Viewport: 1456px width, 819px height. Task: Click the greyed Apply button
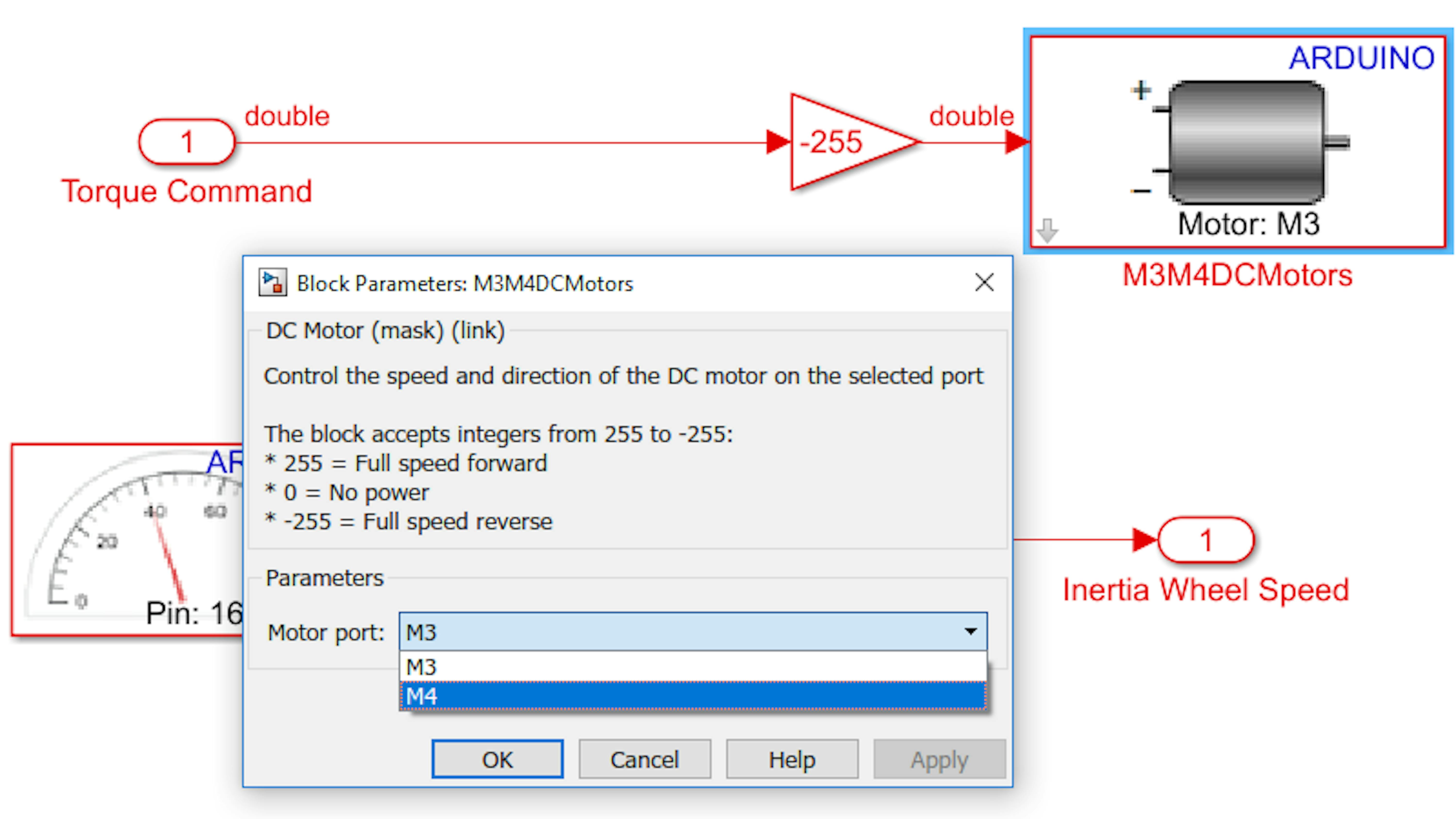(x=939, y=759)
